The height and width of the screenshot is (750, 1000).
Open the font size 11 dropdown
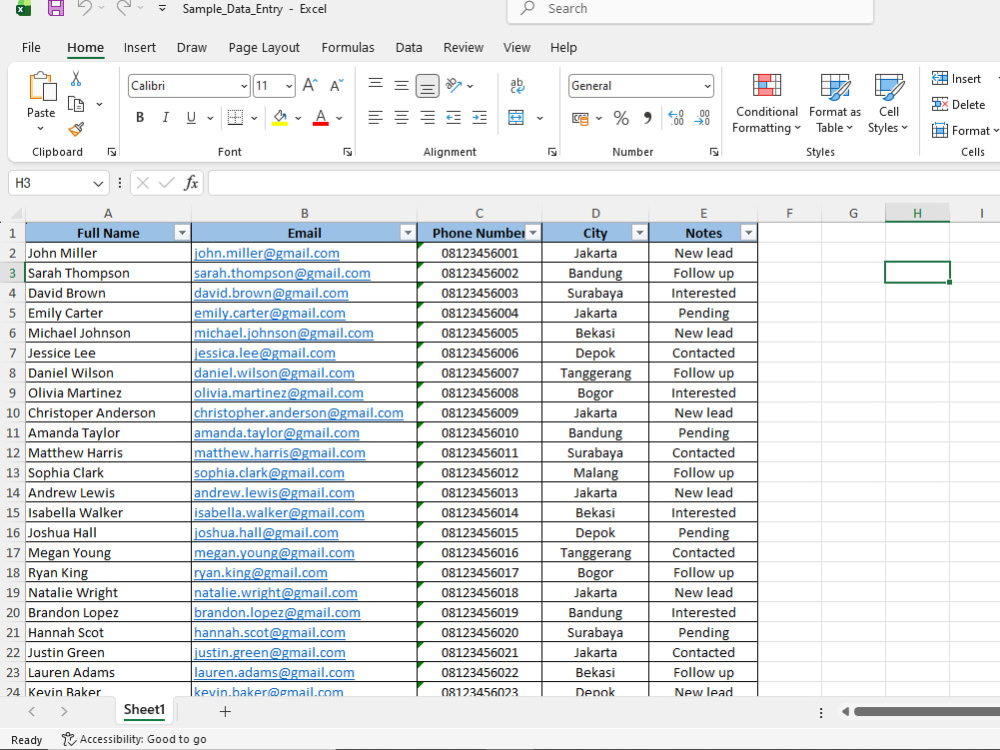point(289,86)
